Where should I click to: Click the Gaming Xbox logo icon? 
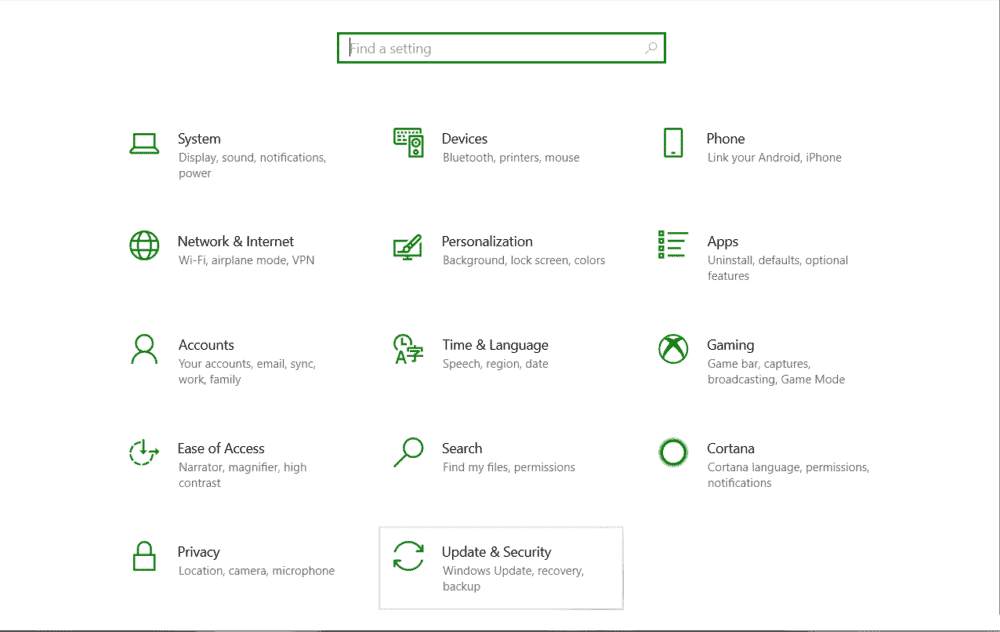673,349
